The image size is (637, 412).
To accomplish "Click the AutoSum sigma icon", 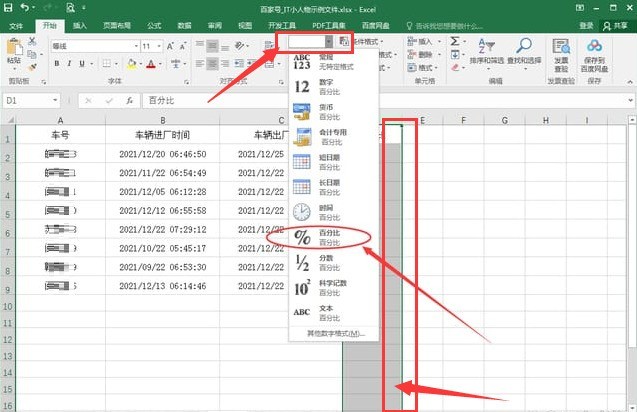I will pos(456,41).
